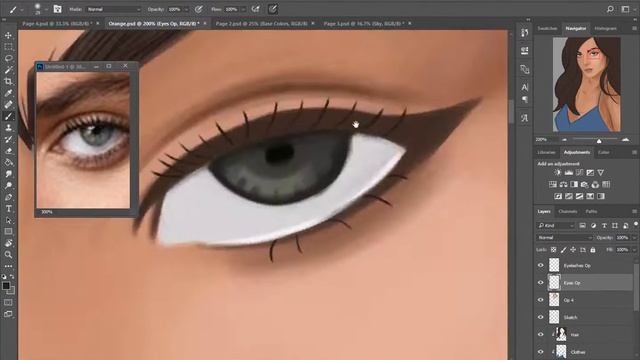Change the screen mode button
This screenshot has height=360, width=640.
click(8, 314)
